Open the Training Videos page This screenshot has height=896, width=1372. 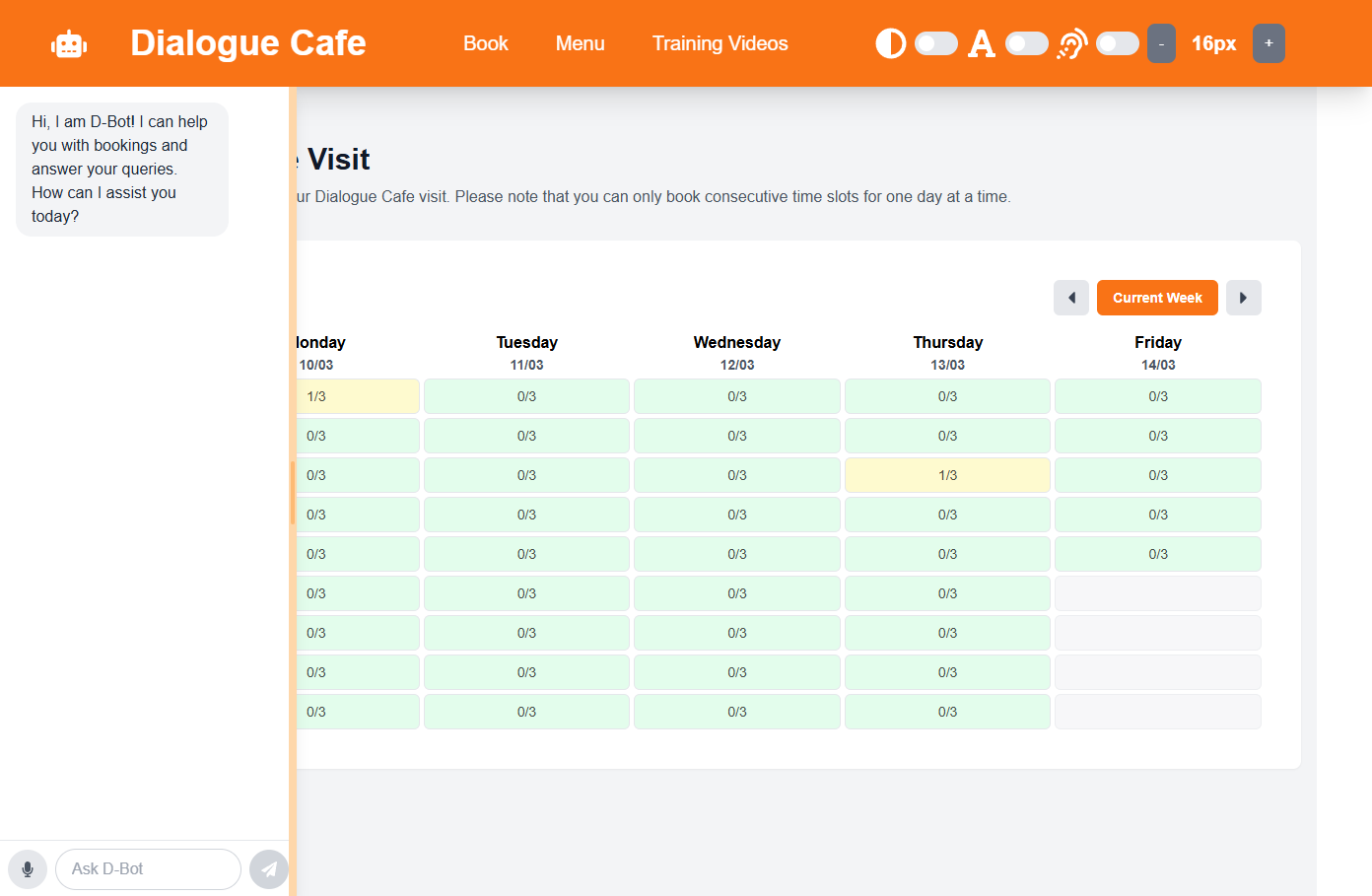[x=720, y=43]
